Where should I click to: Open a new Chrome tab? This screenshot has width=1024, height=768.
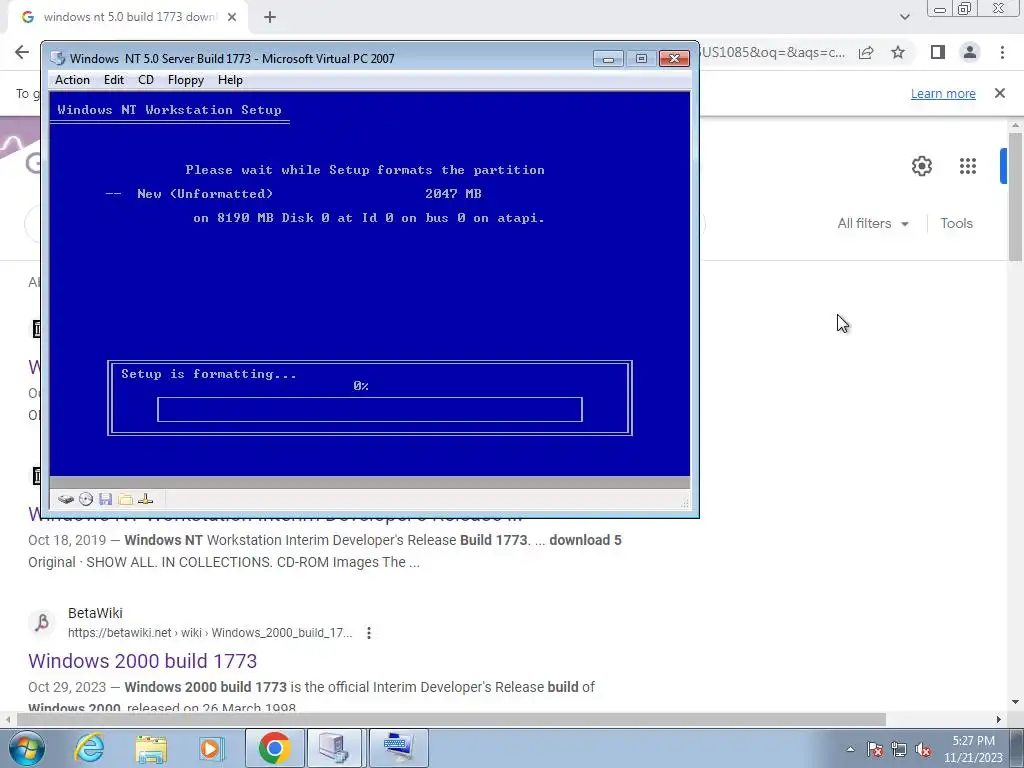coord(270,17)
